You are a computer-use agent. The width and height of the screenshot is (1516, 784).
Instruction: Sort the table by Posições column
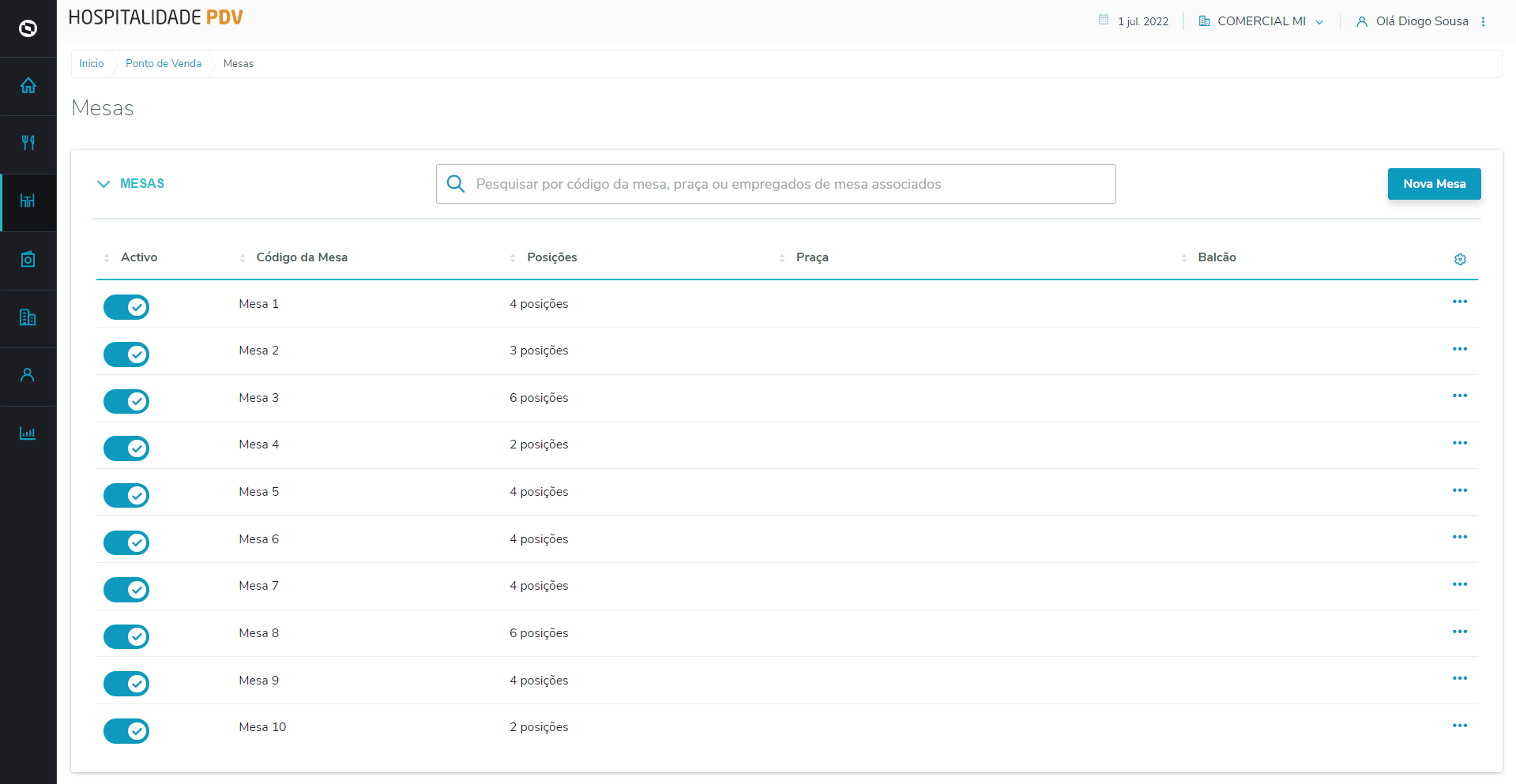tap(551, 257)
